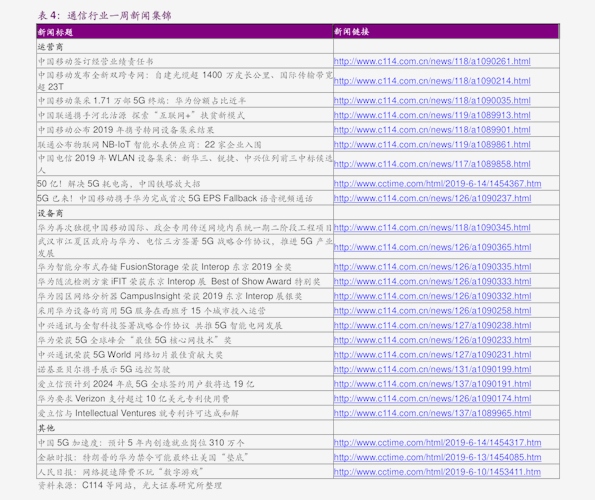Click the 设备商 section row
595x500 pixels.
(x=298, y=213)
